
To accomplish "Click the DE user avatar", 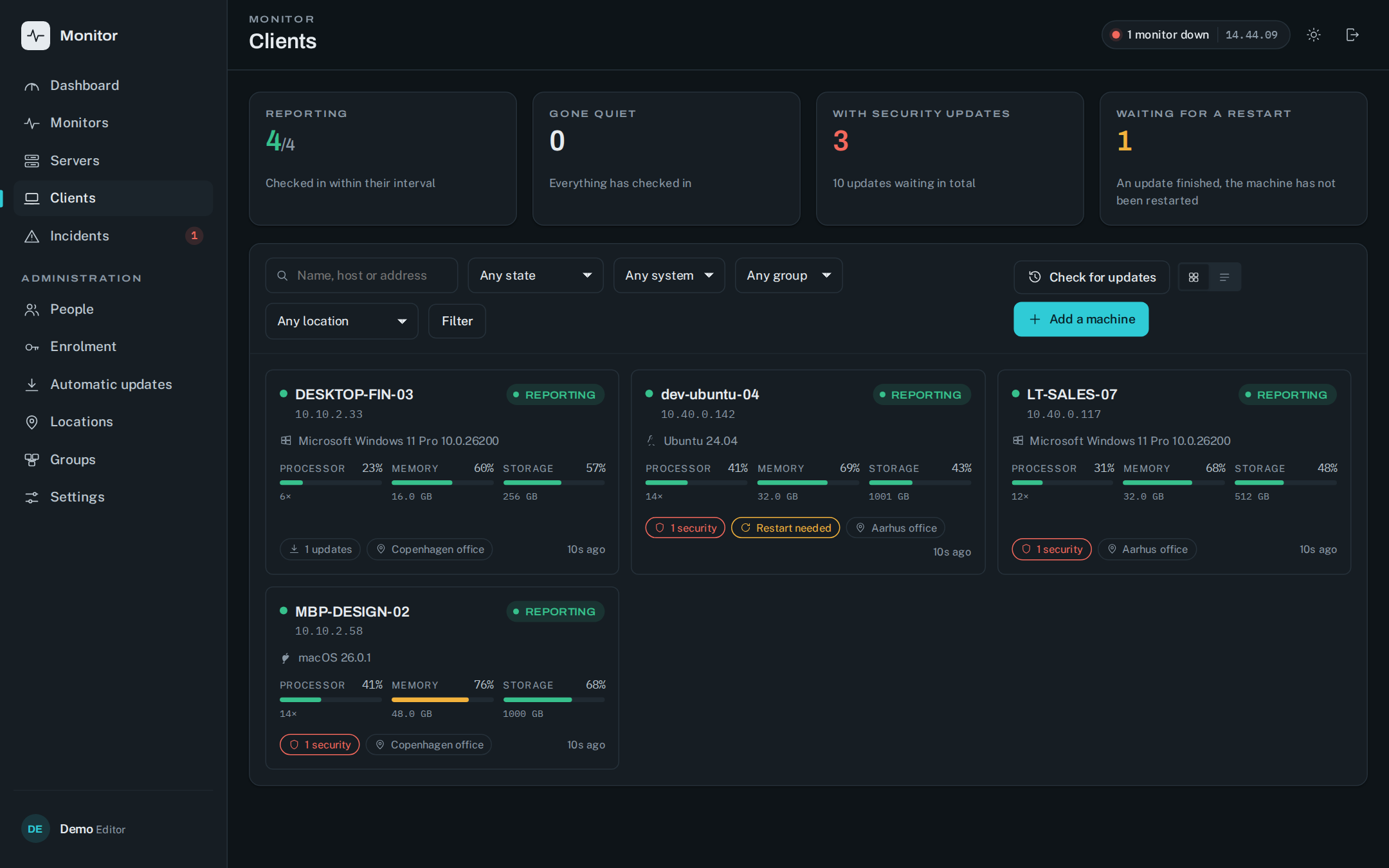I will [35, 829].
